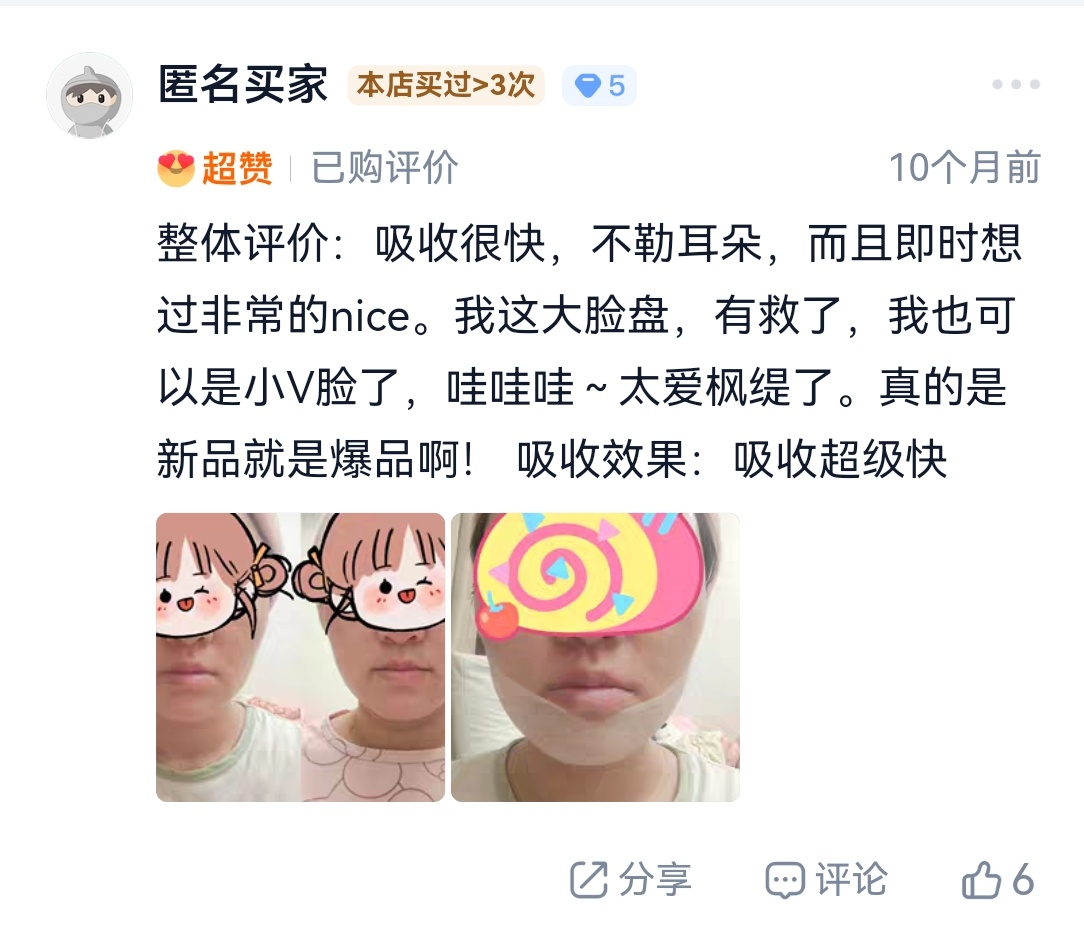The height and width of the screenshot is (930, 1084).
Task: Open the photo with the face mask strap
Action: (595, 658)
